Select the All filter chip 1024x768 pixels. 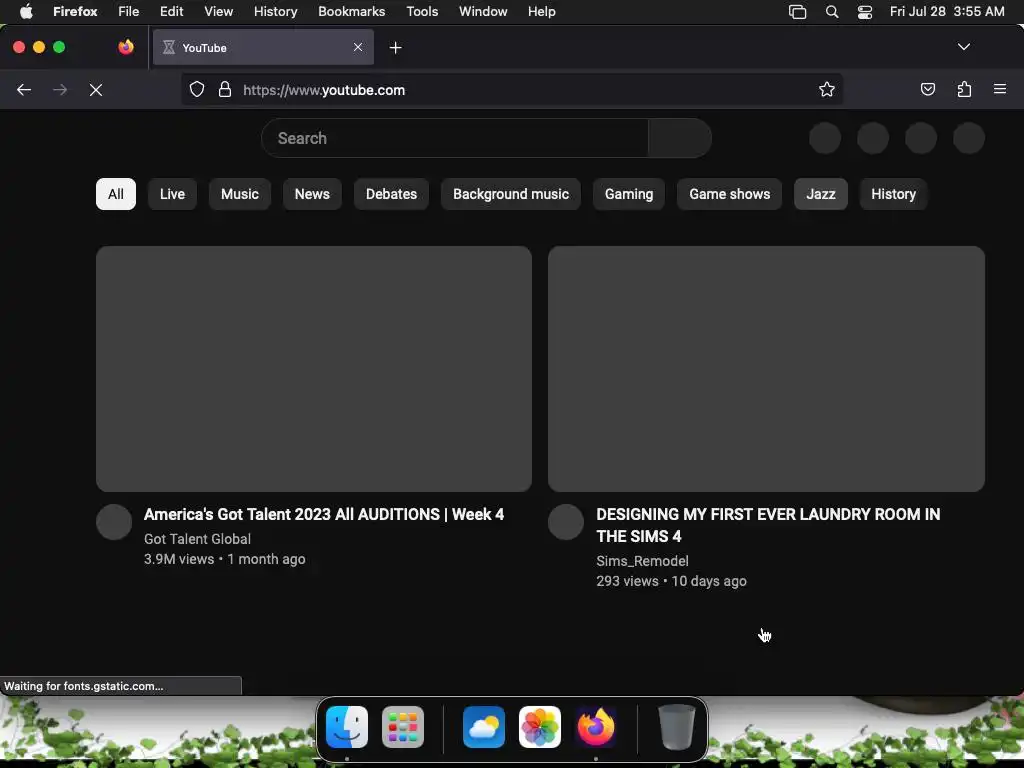coord(116,194)
